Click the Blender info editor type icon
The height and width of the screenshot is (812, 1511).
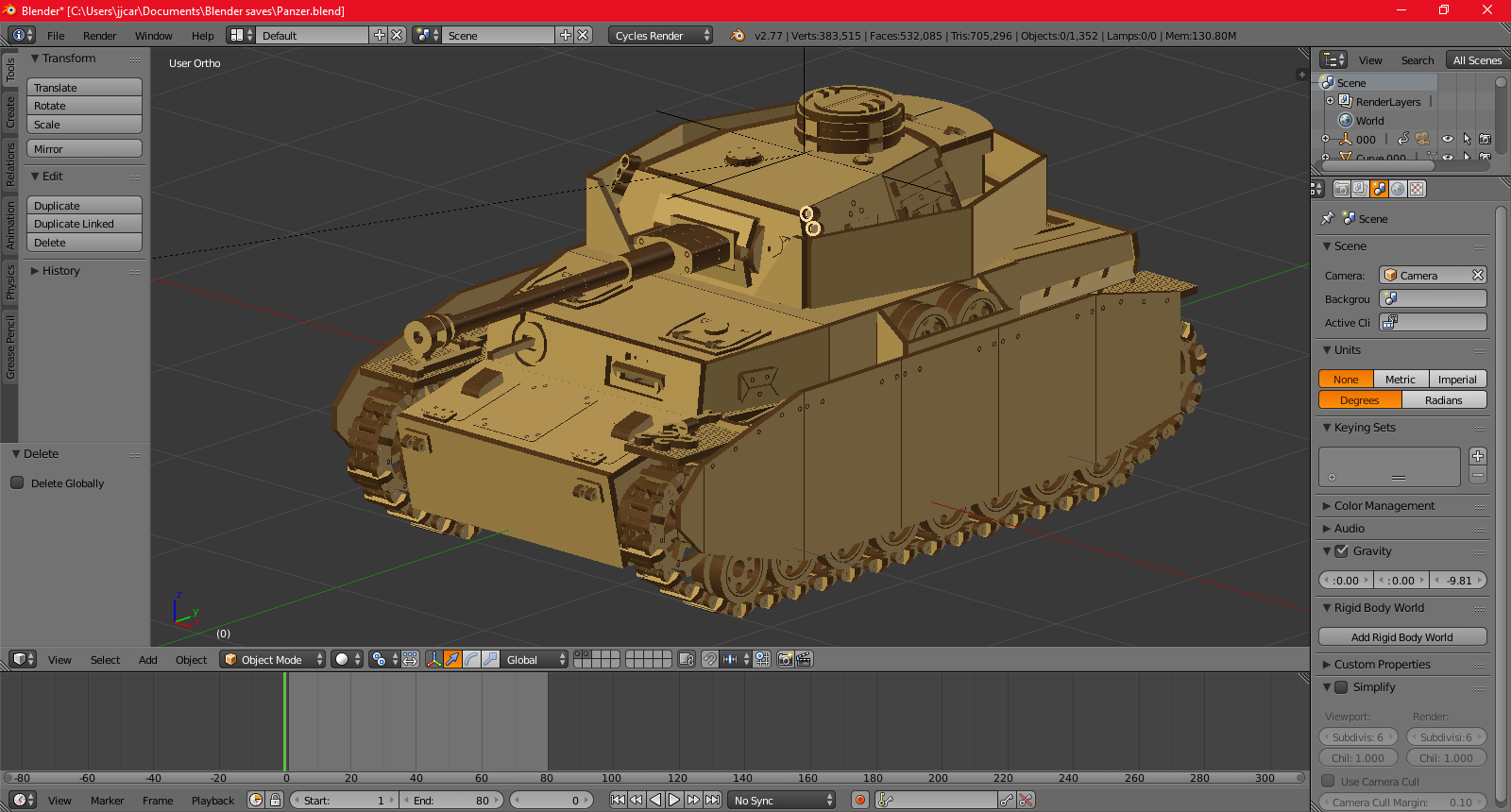point(22,35)
